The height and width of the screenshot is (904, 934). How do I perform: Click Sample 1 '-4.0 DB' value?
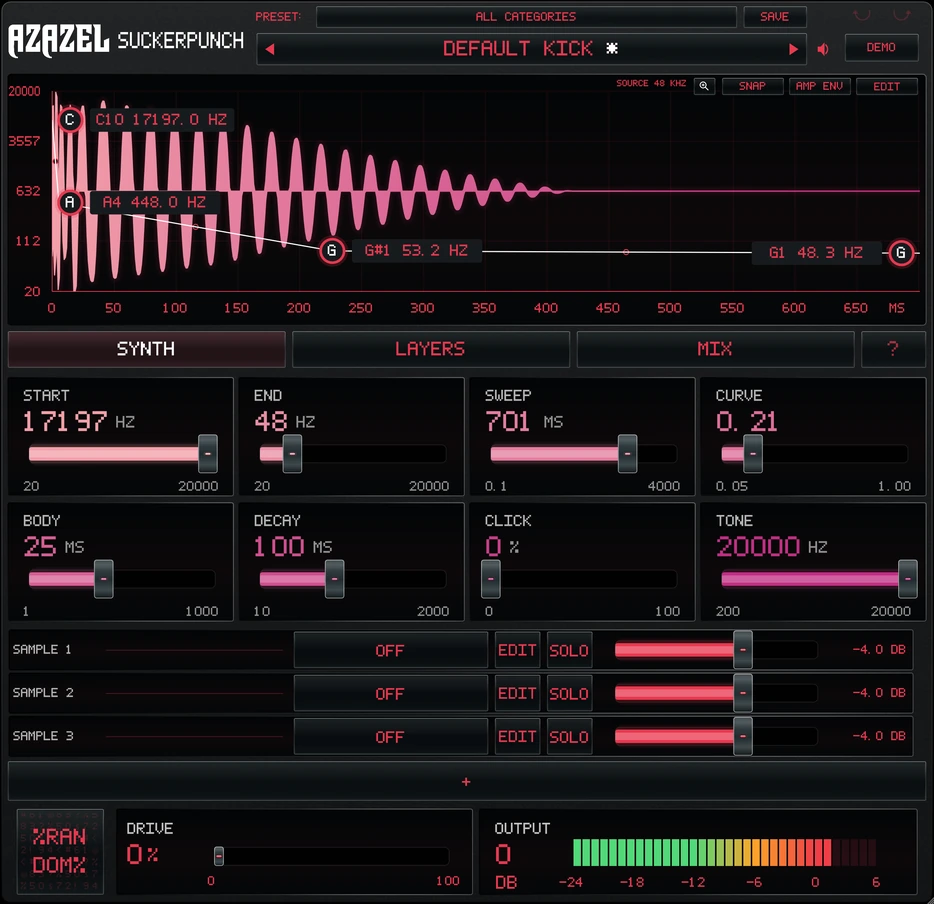[879, 650]
